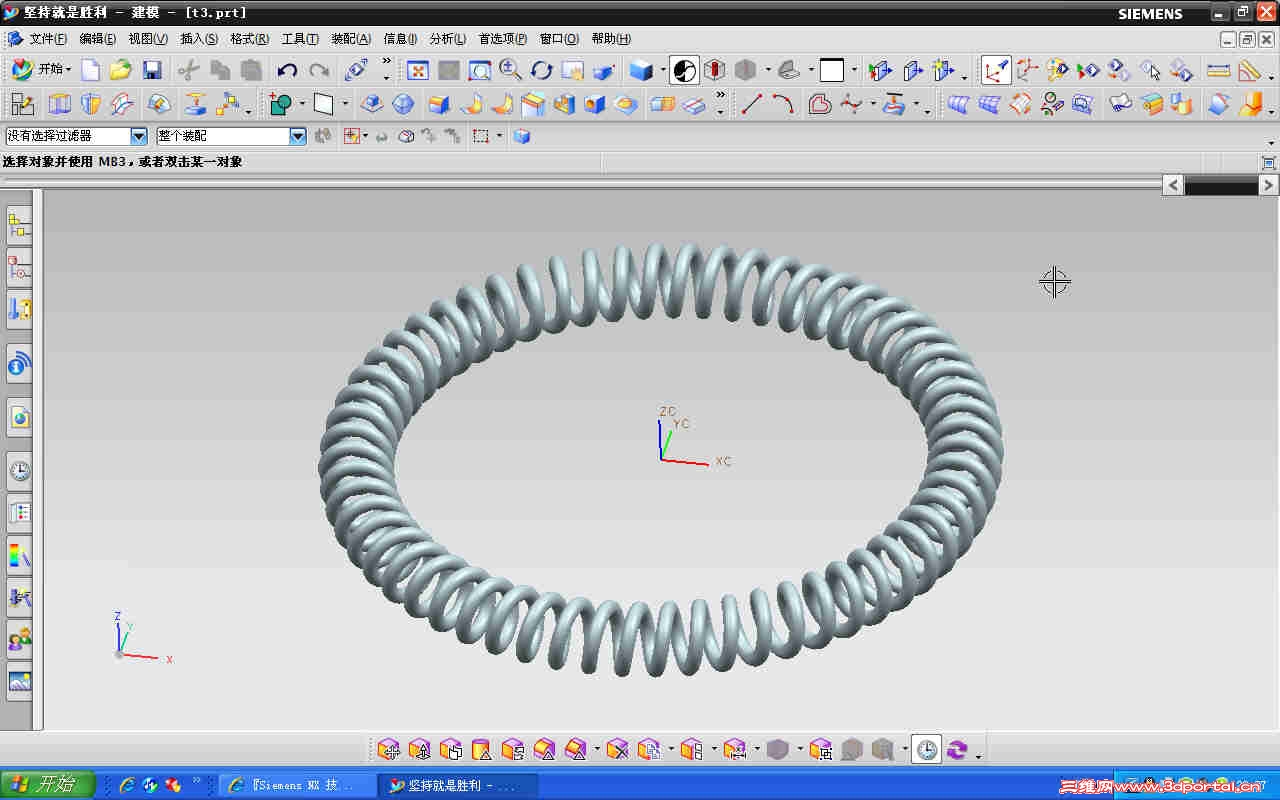This screenshot has height=800, width=1280.
Task: Undo the last action
Action: (288, 70)
